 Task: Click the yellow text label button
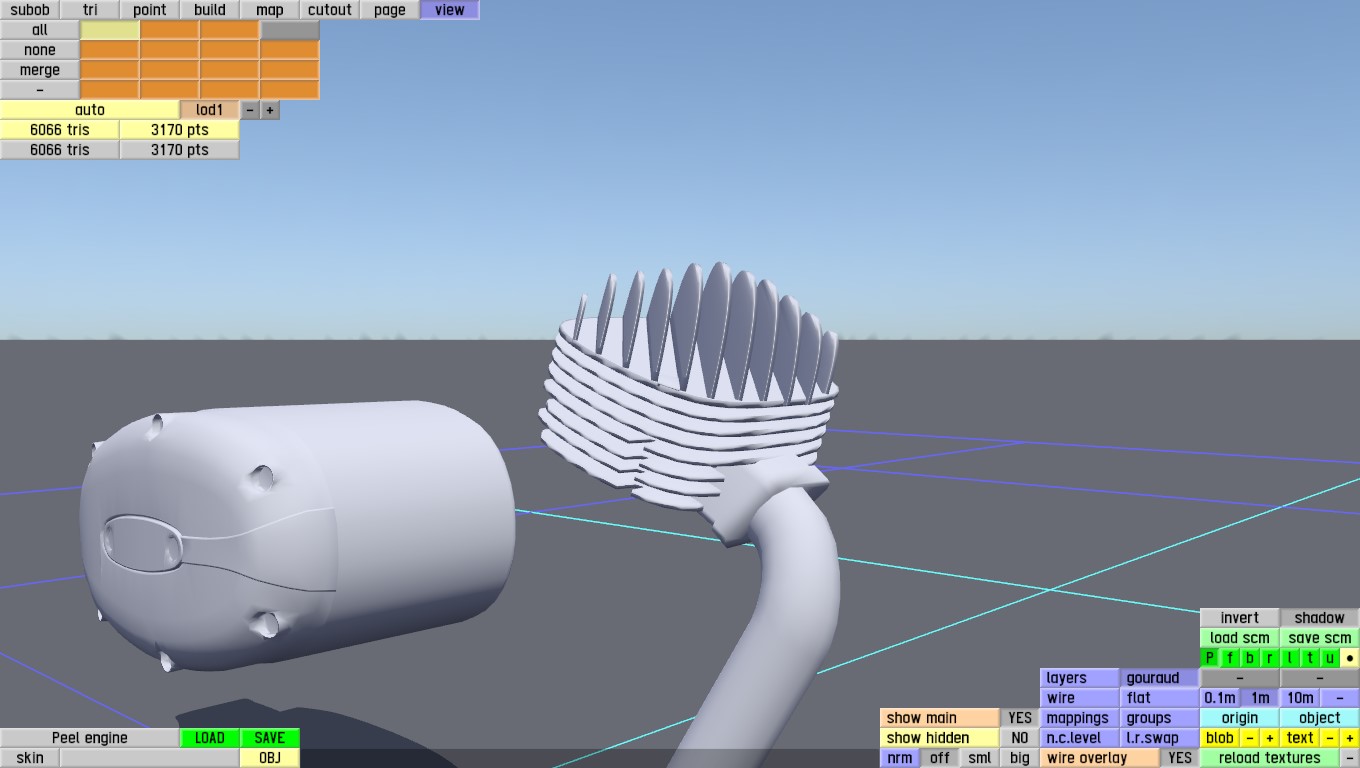(x=1300, y=738)
